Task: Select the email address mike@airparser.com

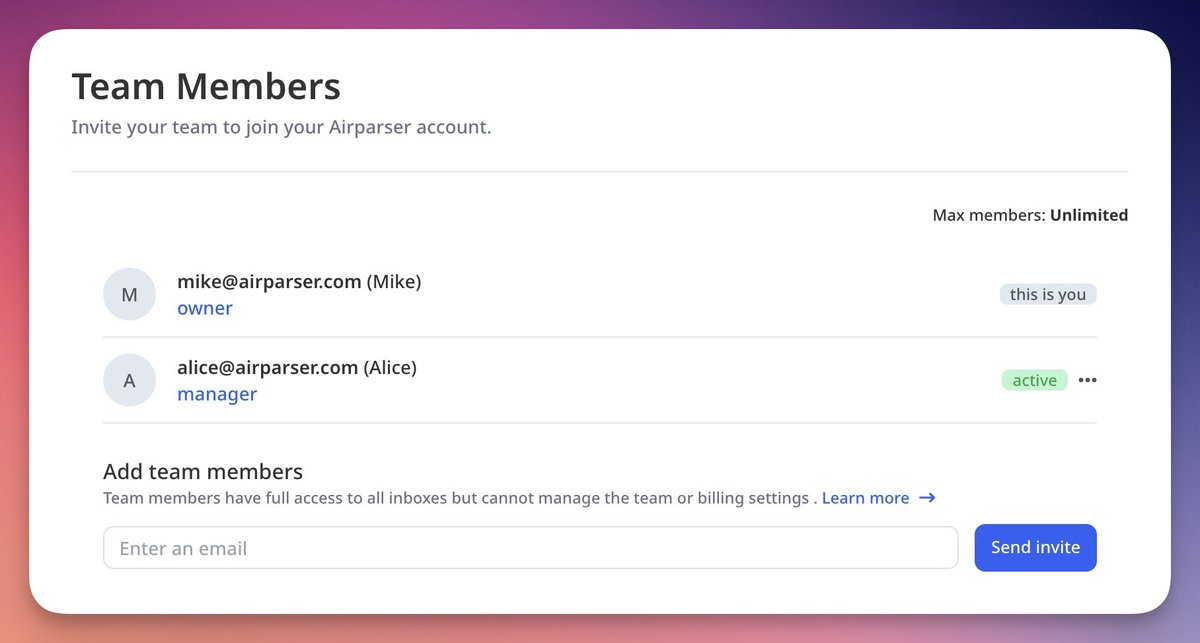Action: click(x=268, y=281)
